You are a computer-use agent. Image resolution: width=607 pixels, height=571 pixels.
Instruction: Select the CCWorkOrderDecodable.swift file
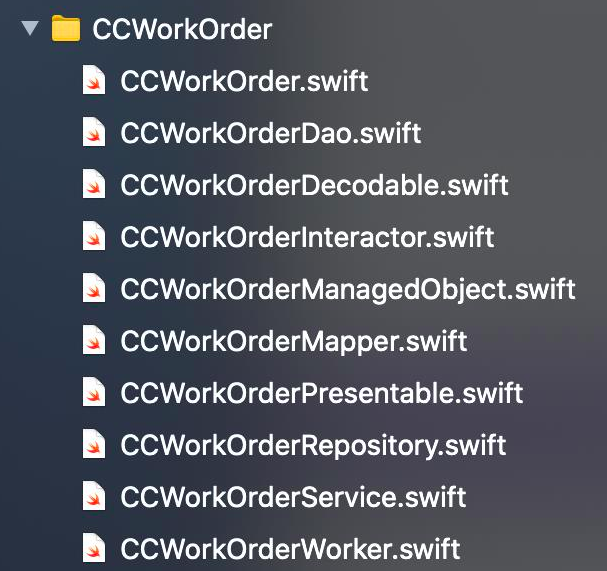(314, 185)
